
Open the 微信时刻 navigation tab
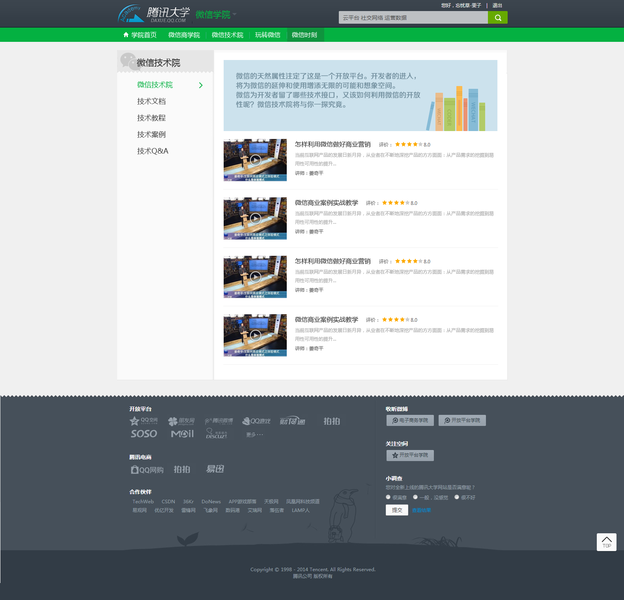click(304, 35)
